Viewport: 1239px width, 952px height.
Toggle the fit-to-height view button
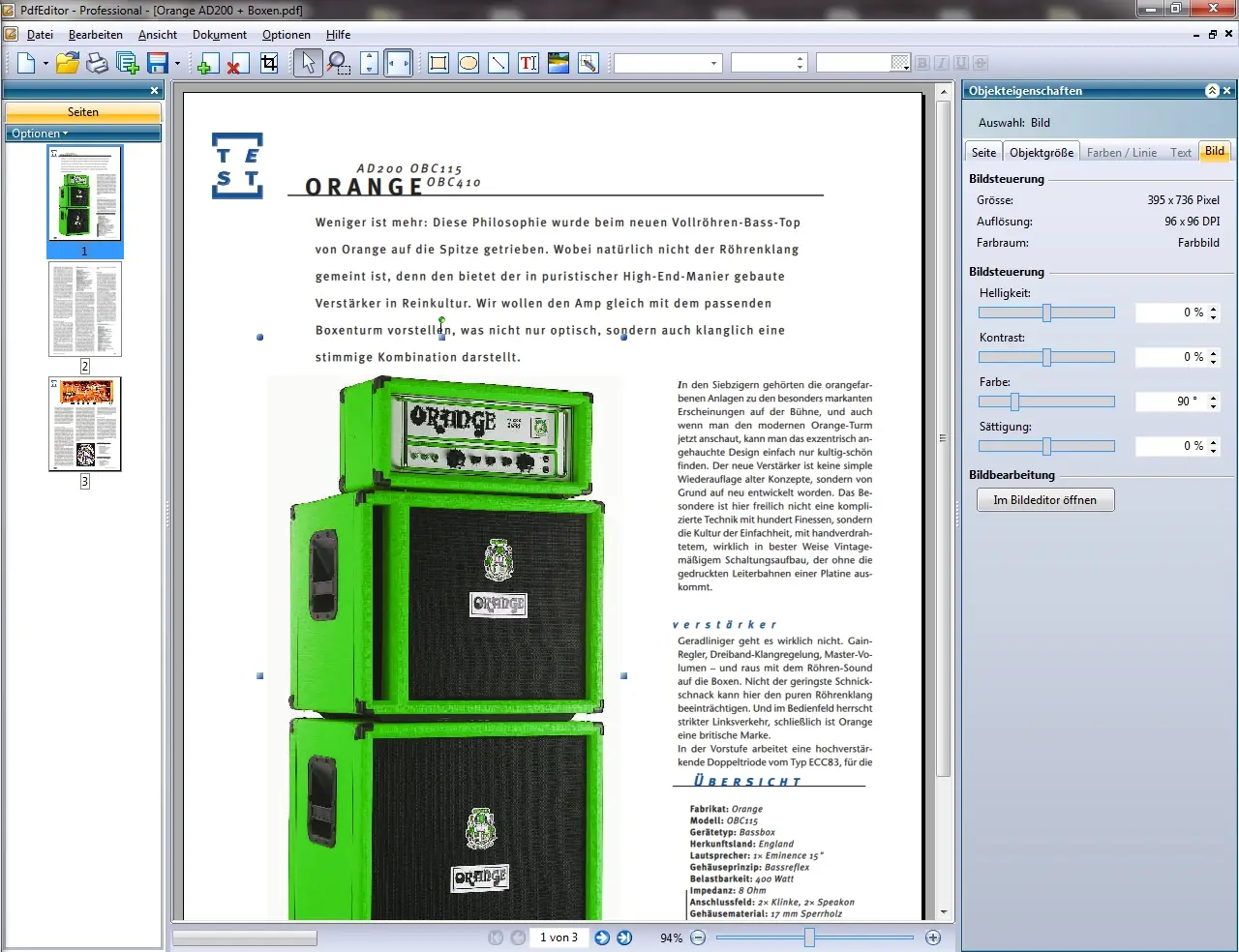pos(369,64)
